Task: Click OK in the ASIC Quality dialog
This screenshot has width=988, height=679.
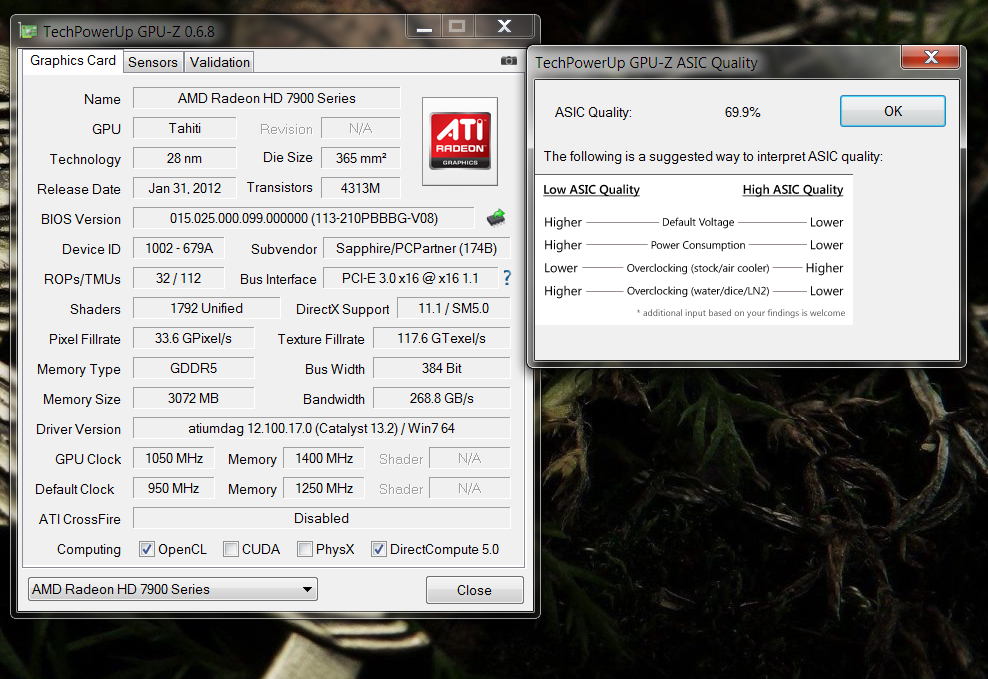Action: coord(893,111)
